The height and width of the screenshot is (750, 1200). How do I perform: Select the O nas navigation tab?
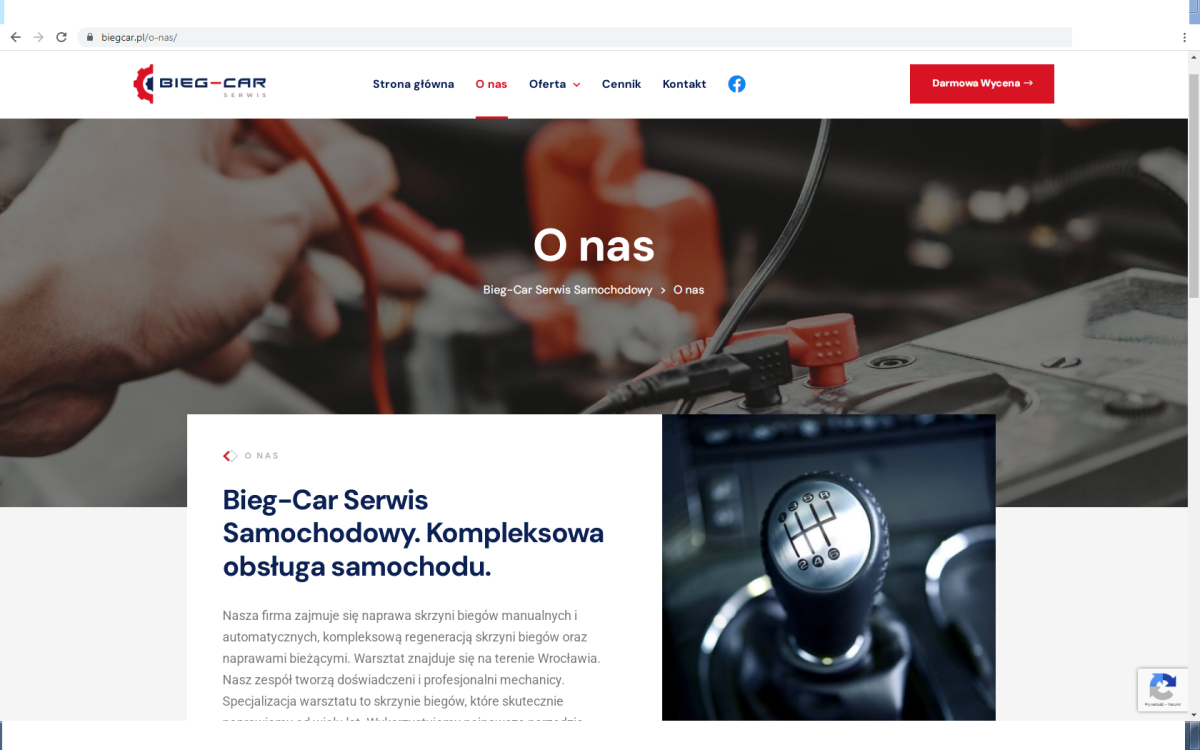491,84
